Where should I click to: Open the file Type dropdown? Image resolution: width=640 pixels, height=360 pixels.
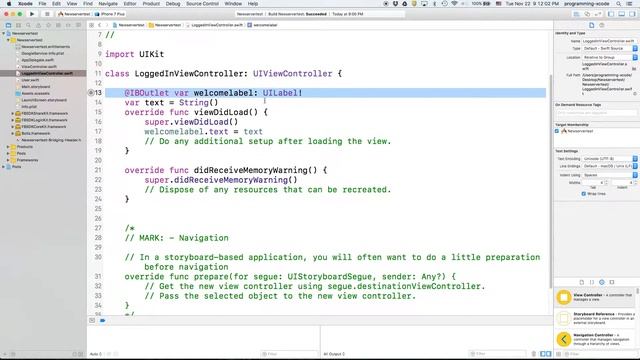(x=610, y=49)
